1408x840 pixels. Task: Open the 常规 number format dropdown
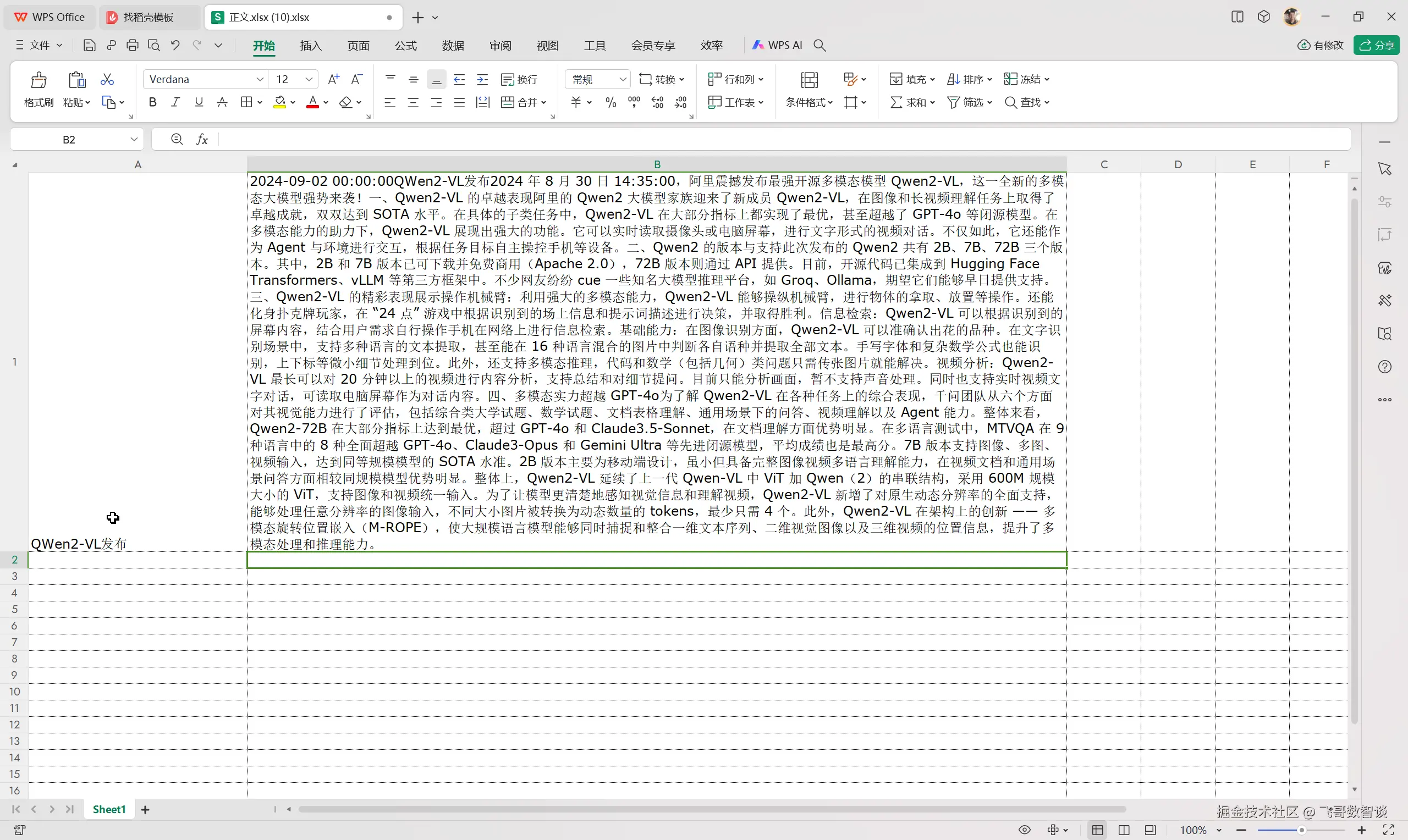[622, 79]
